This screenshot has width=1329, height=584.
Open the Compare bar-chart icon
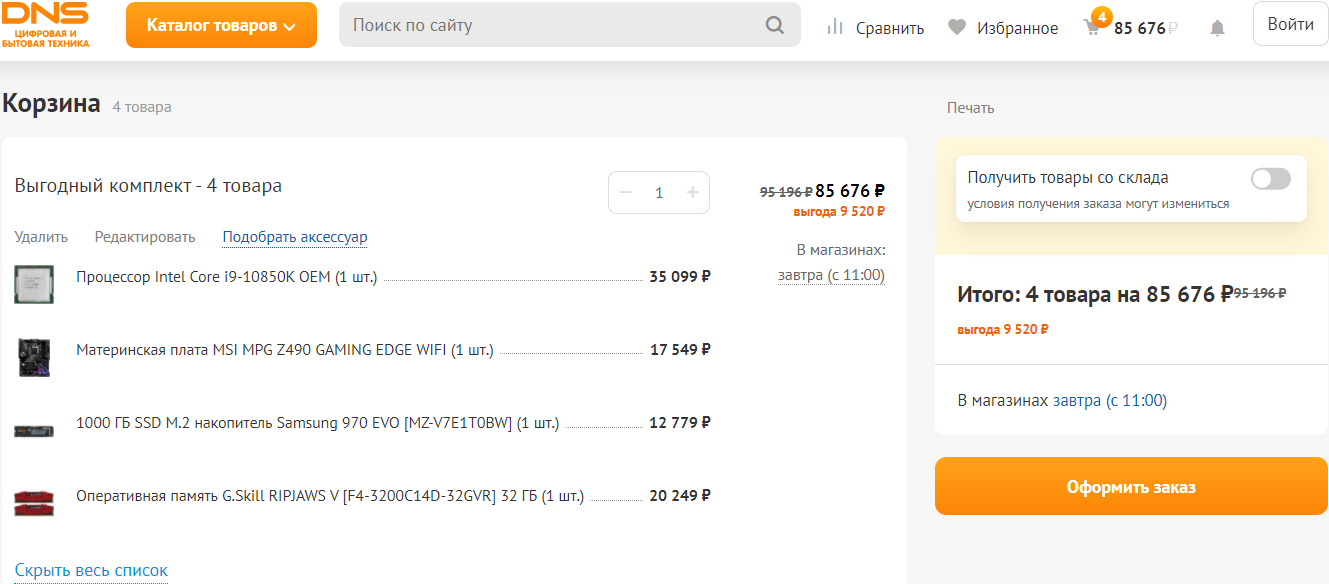pos(835,27)
